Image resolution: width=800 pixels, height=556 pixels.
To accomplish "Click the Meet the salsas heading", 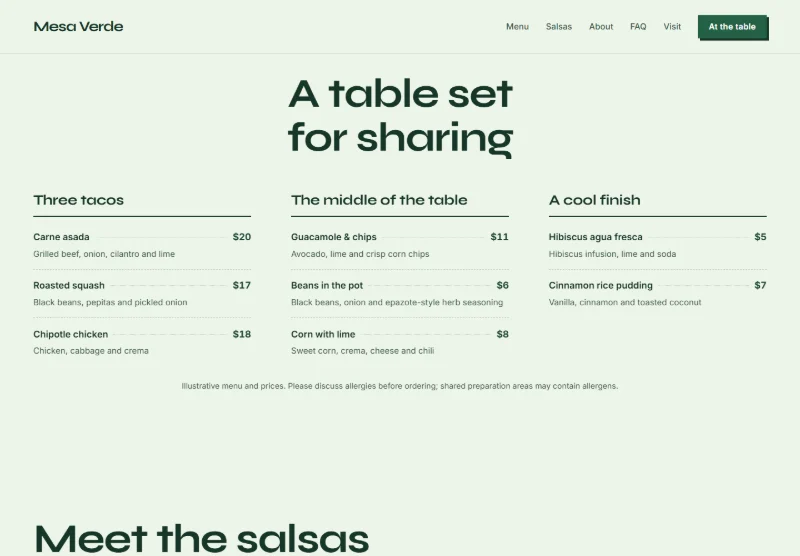I will [x=201, y=539].
